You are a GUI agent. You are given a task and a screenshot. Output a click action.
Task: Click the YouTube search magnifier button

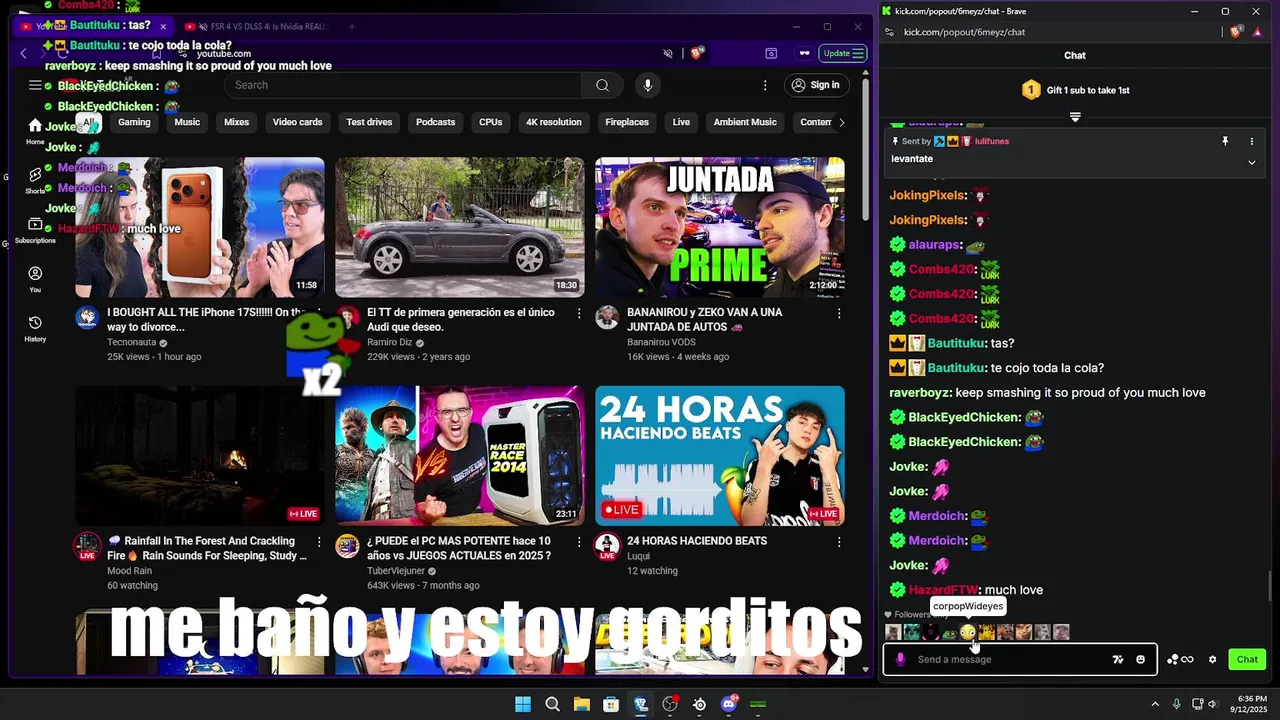pos(602,85)
